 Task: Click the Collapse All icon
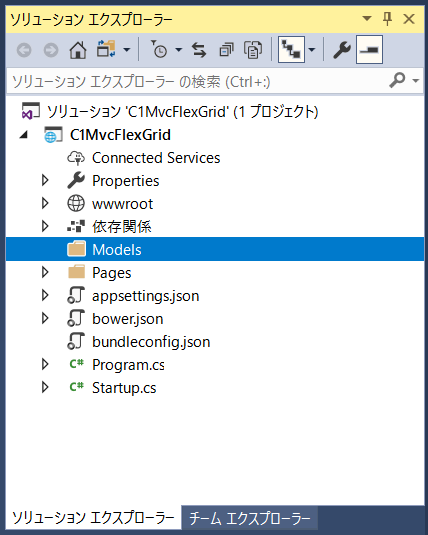(226, 50)
